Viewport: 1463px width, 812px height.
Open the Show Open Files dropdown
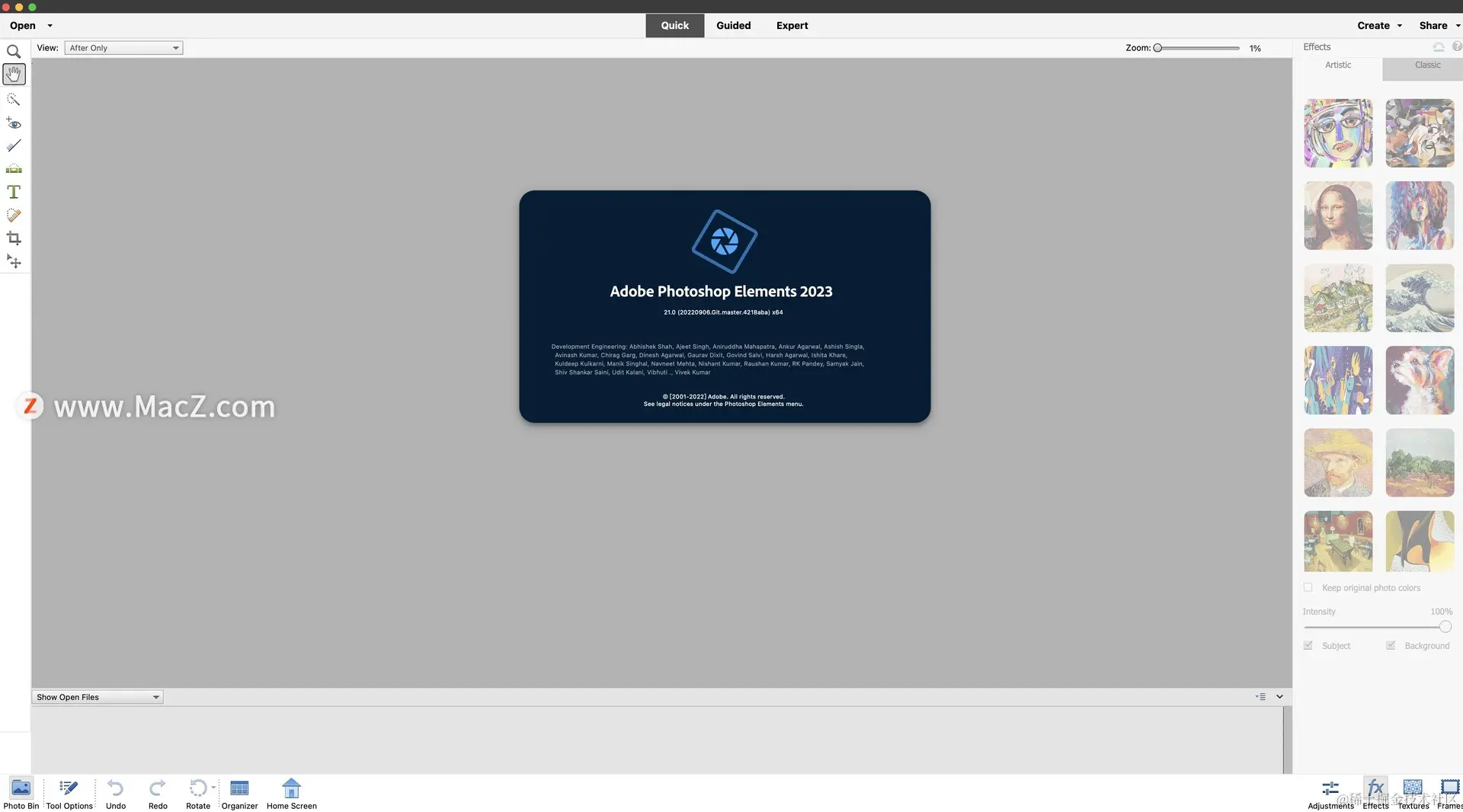point(98,697)
